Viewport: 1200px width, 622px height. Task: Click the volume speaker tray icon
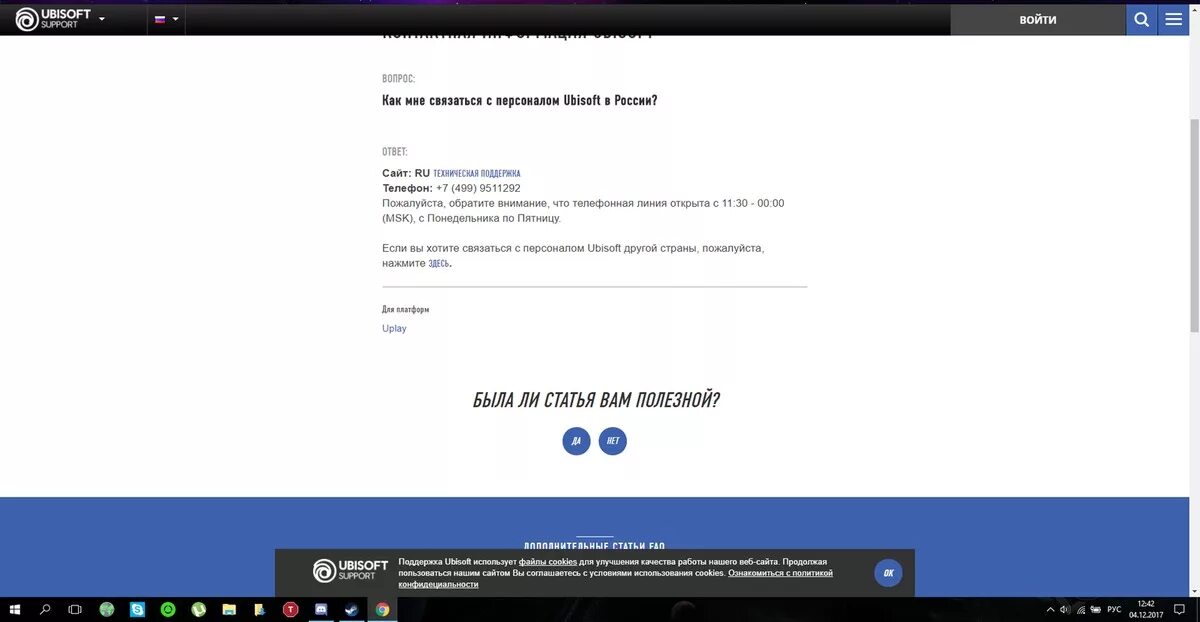pos(1065,609)
